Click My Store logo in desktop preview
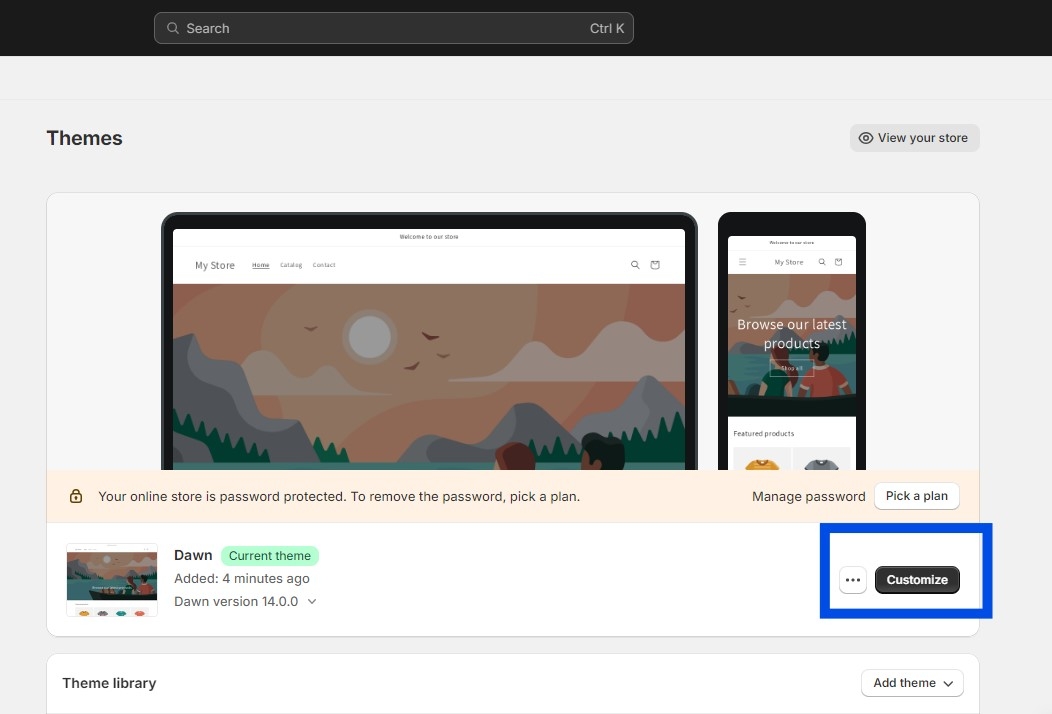Image resolution: width=1052 pixels, height=714 pixels. pos(215,266)
